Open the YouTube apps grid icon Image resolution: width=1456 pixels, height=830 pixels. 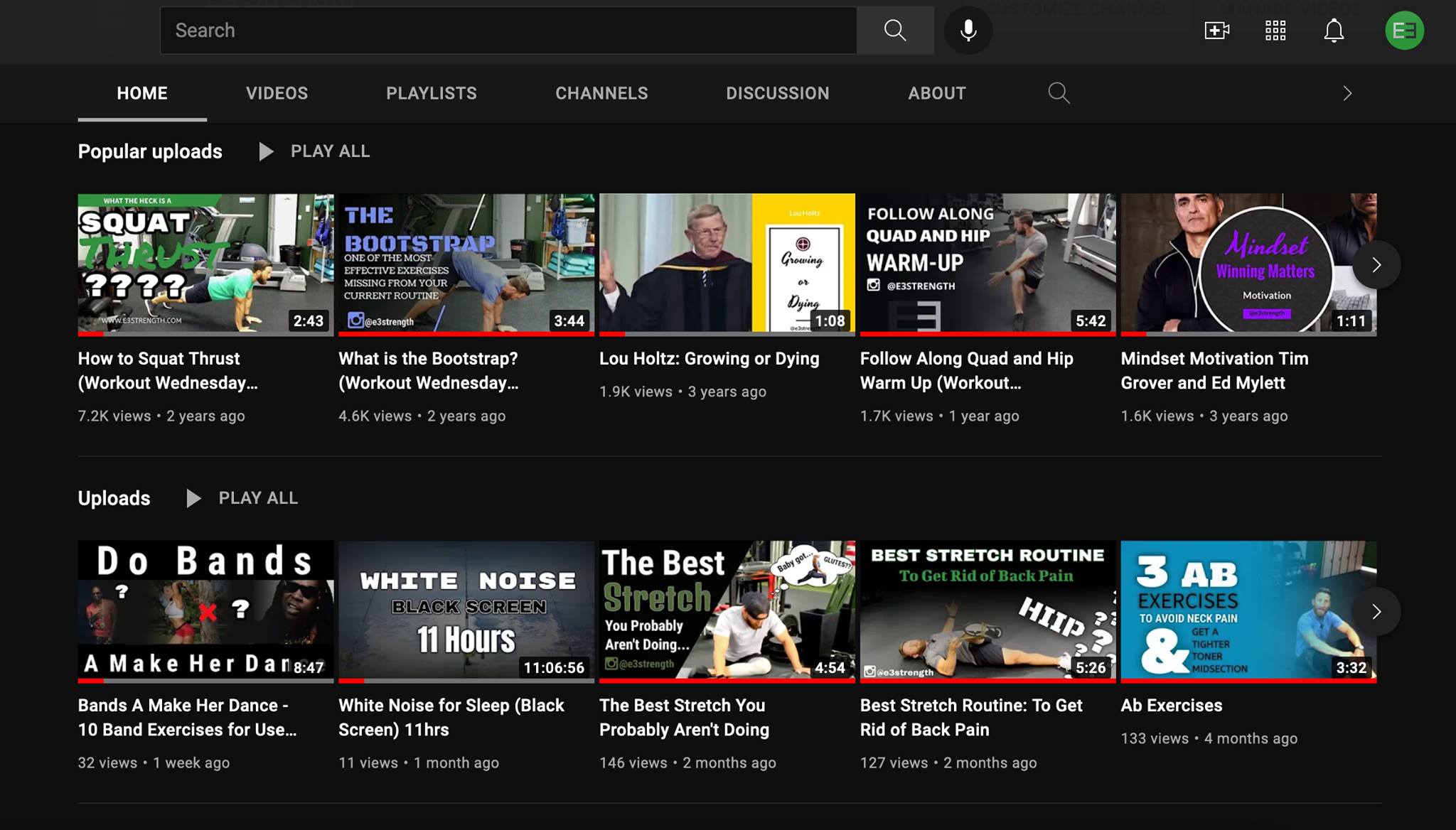pos(1275,31)
